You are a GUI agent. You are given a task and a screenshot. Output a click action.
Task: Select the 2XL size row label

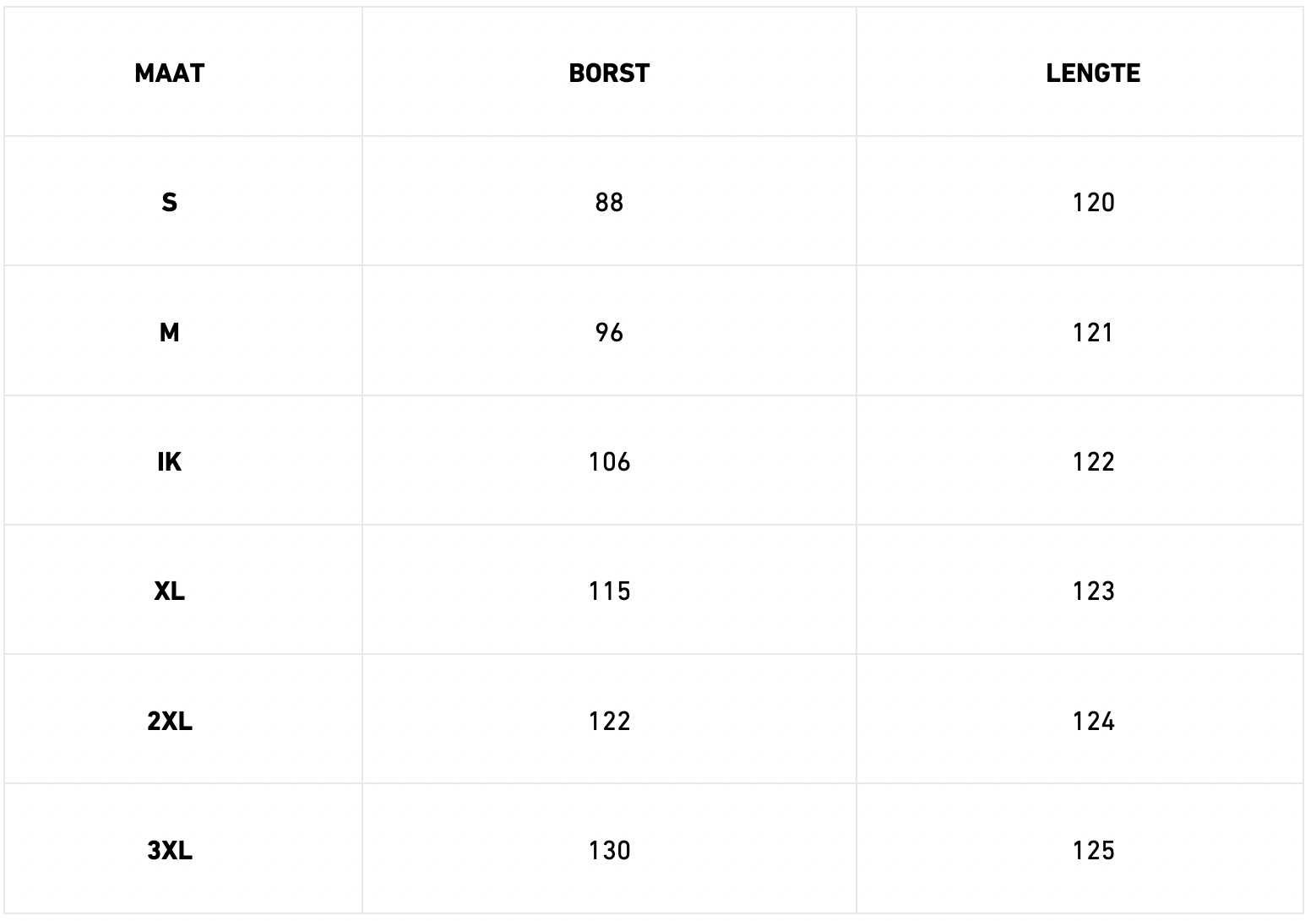tap(169, 722)
